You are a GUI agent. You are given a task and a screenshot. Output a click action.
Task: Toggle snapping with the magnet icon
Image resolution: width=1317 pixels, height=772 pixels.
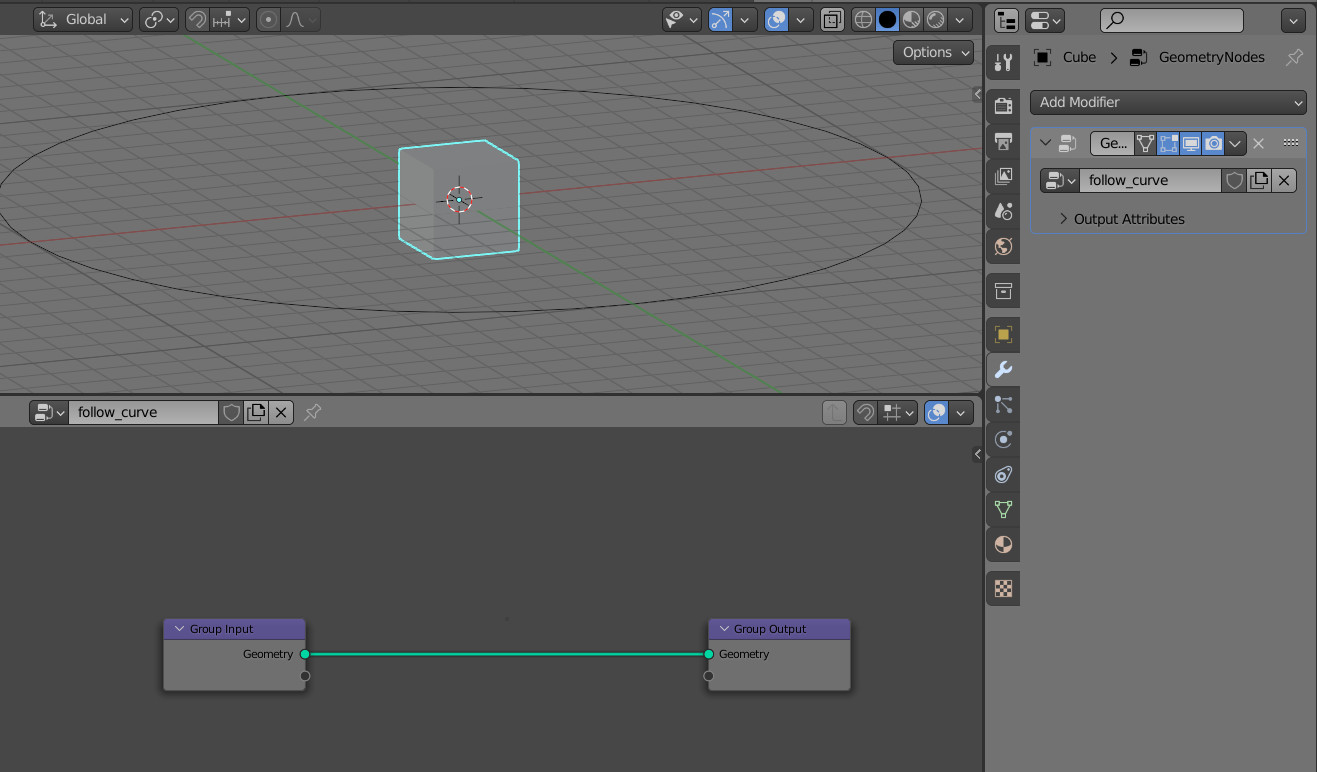pyautogui.click(x=199, y=19)
